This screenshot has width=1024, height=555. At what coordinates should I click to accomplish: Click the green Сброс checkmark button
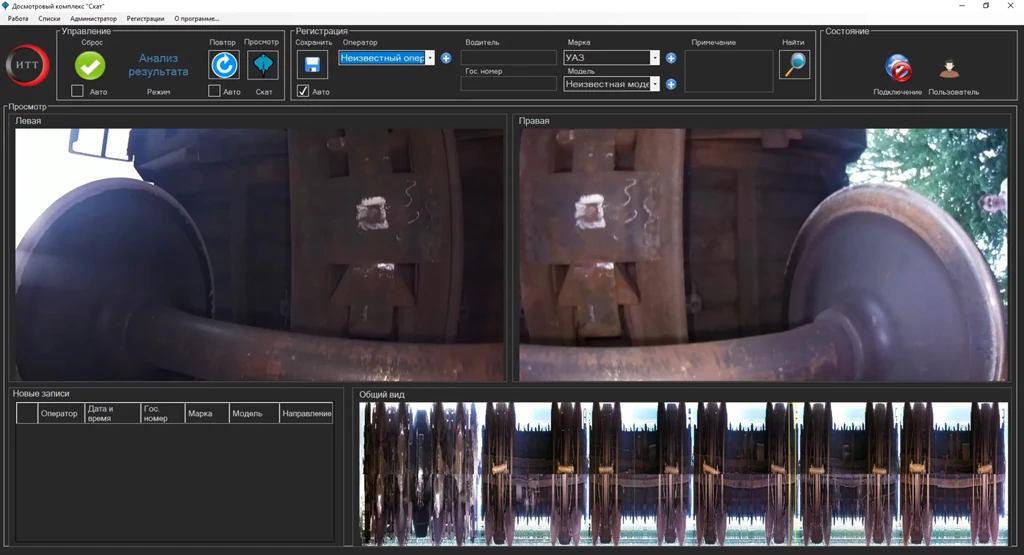coord(90,65)
